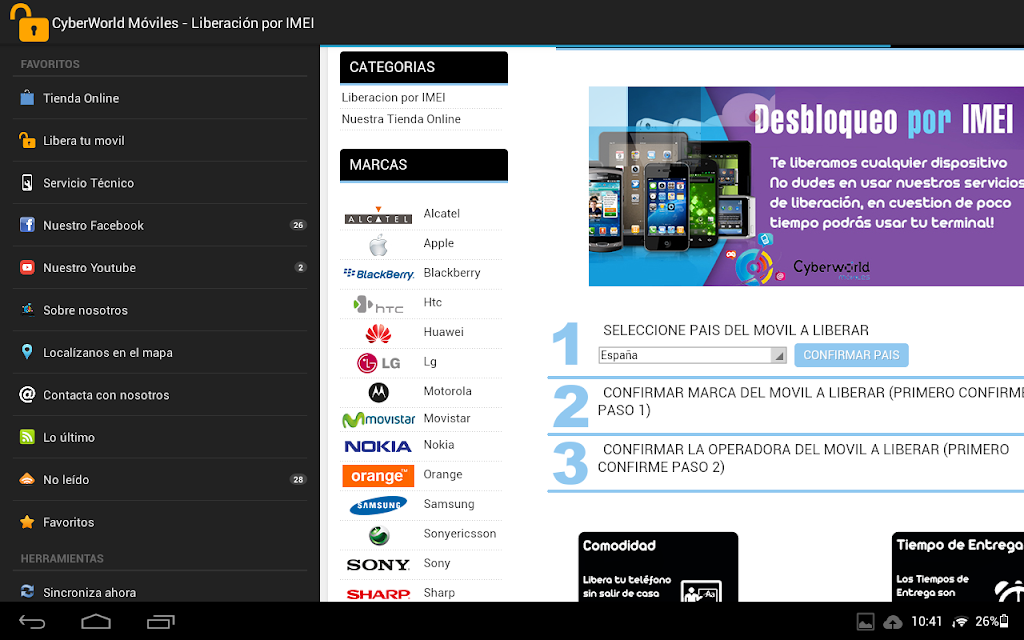This screenshot has width=1024, height=640.
Task: Select the Apple brand logo
Action: pyautogui.click(x=378, y=245)
